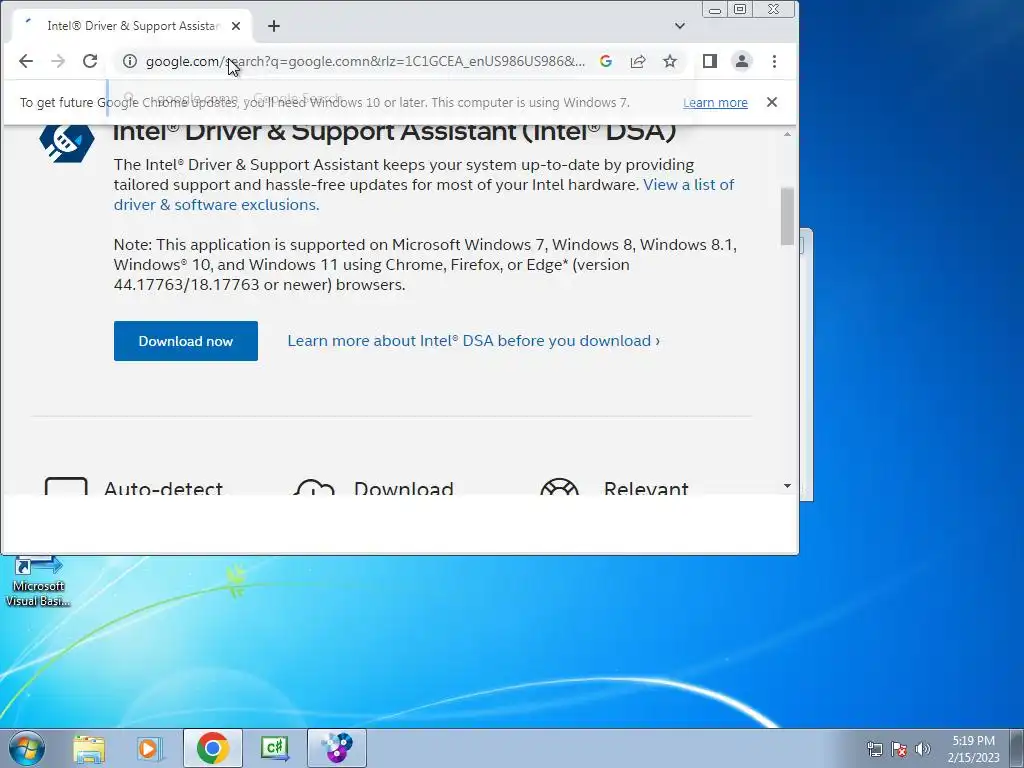
Task: Click the Chrome taskbar icon
Action: tap(213, 748)
